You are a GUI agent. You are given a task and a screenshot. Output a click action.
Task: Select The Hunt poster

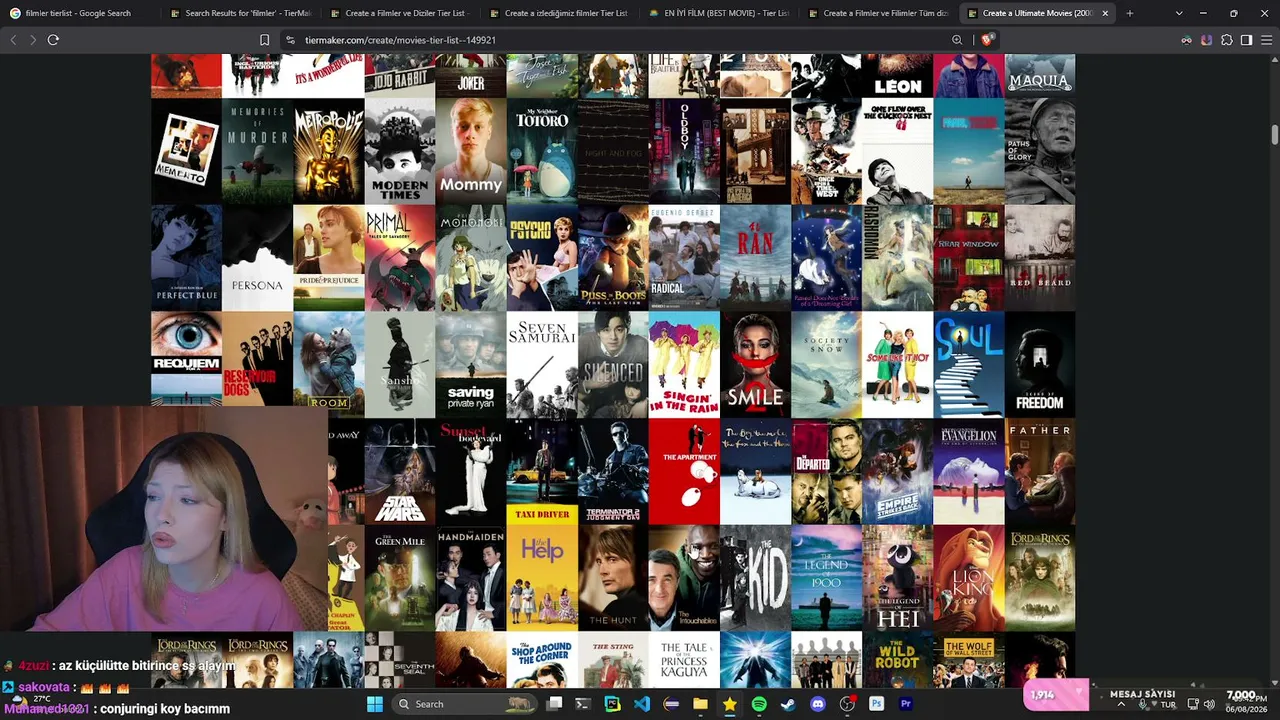pyautogui.click(x=613, y=579)
